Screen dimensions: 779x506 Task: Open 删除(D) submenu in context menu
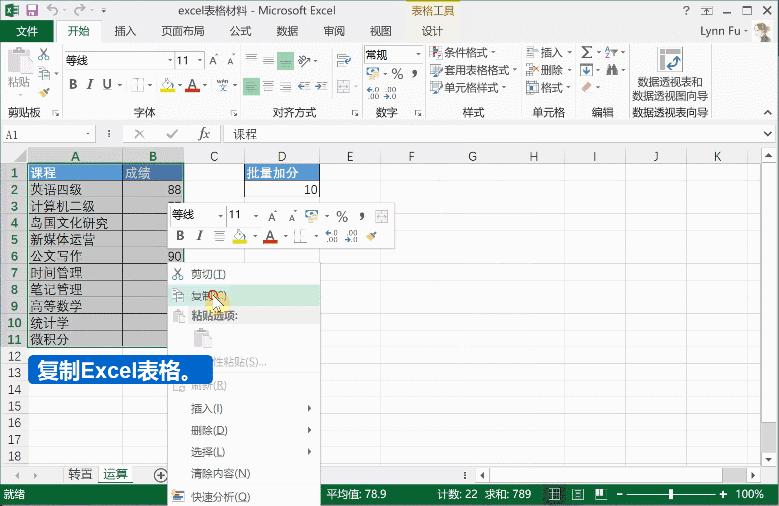[244, 430]
